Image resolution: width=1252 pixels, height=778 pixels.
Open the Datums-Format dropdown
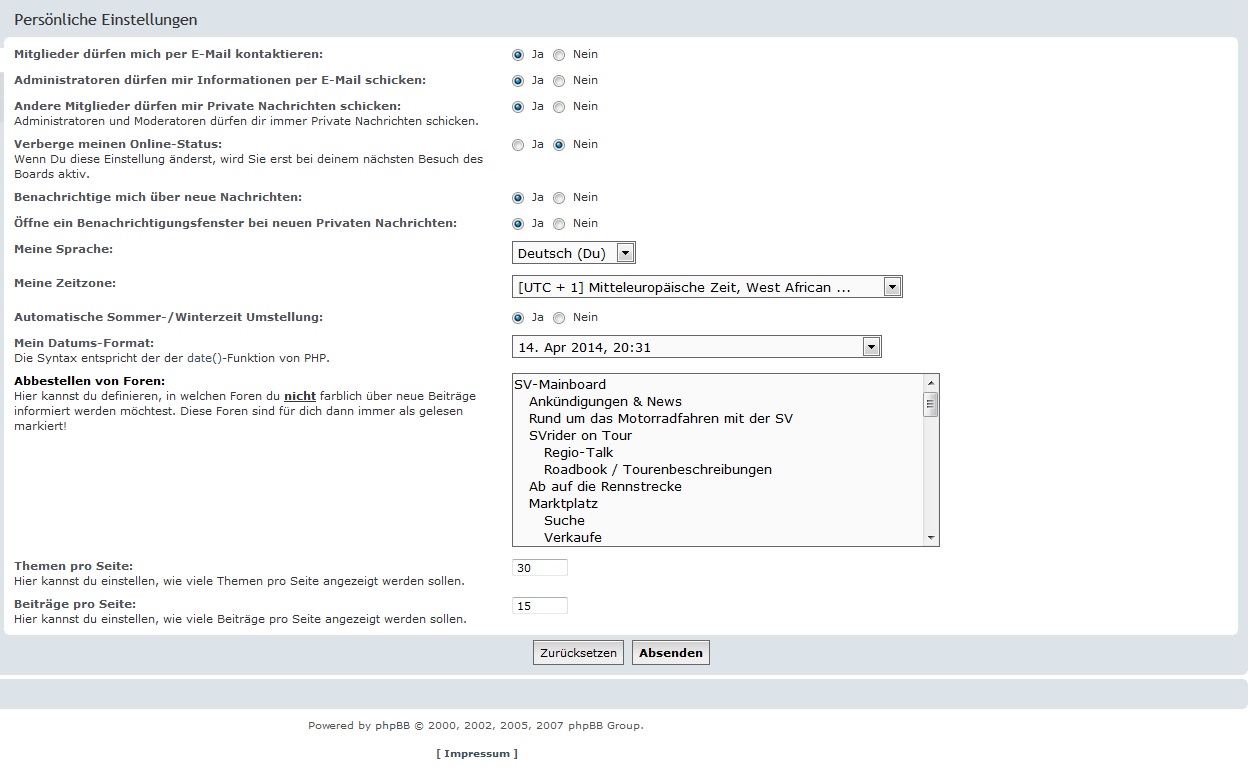click(x=871, y=347)
